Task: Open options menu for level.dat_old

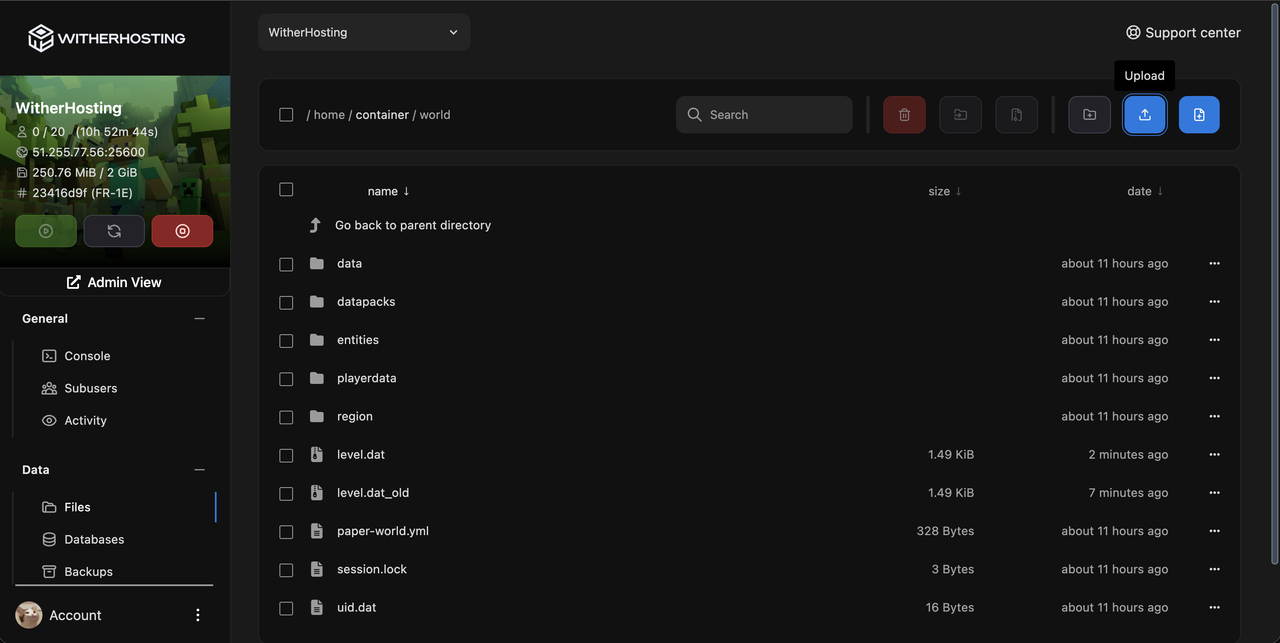Action: coord(1214,493)
